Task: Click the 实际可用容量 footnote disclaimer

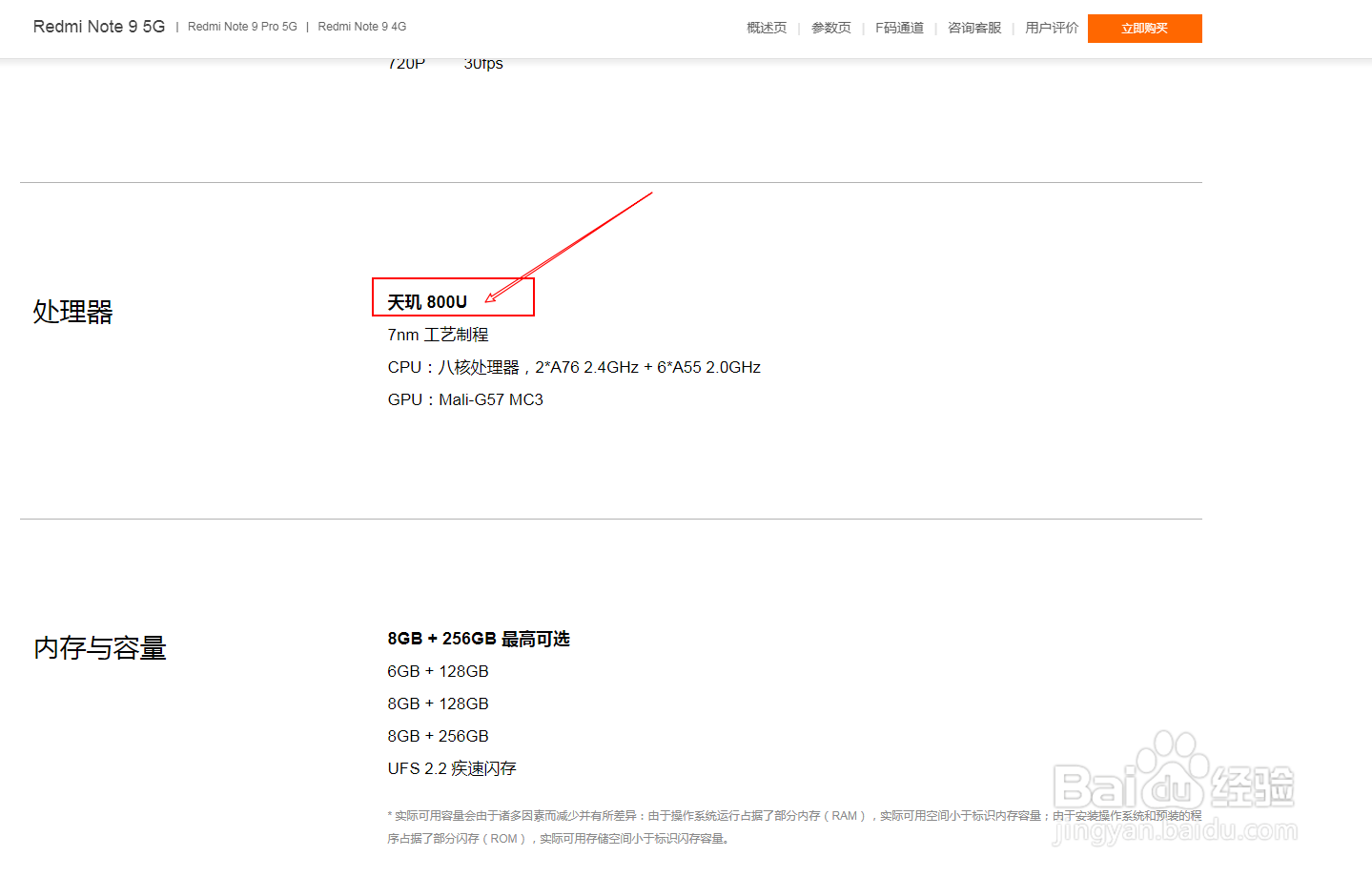Action: (794, 827)
